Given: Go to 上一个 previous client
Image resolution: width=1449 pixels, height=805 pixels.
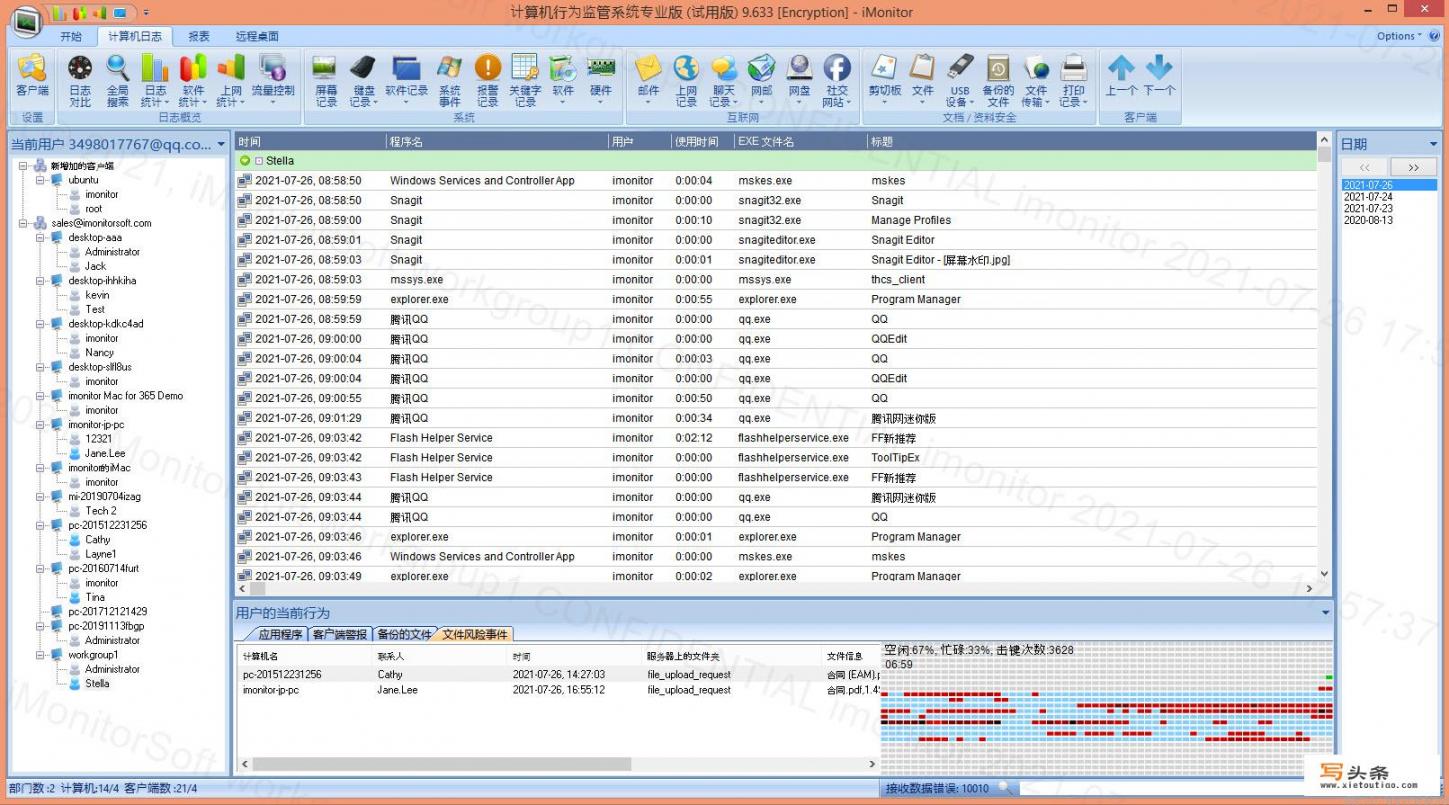Looking at the screenshot, I should (x=1121, y=75).
